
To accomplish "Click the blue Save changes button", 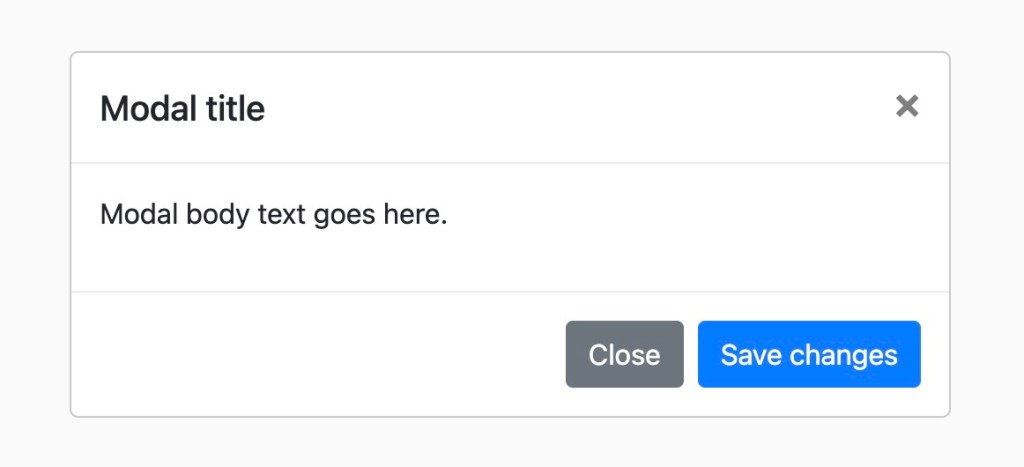I will 809,354.
